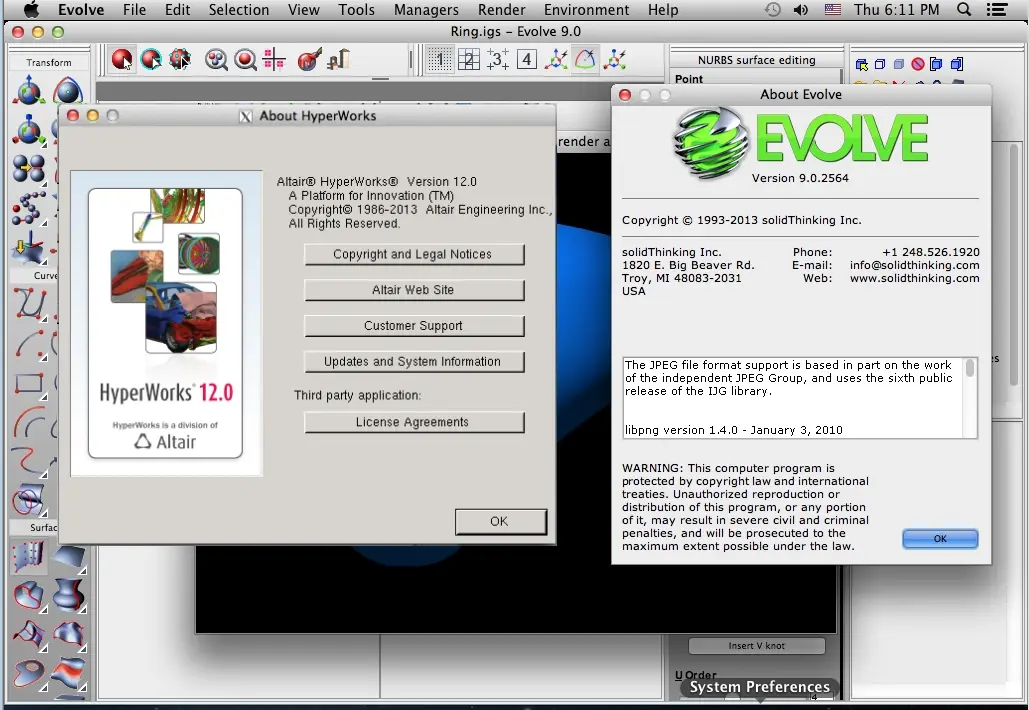
Task: Click the zoom-all magnifier icon
Action: point(216,60)
